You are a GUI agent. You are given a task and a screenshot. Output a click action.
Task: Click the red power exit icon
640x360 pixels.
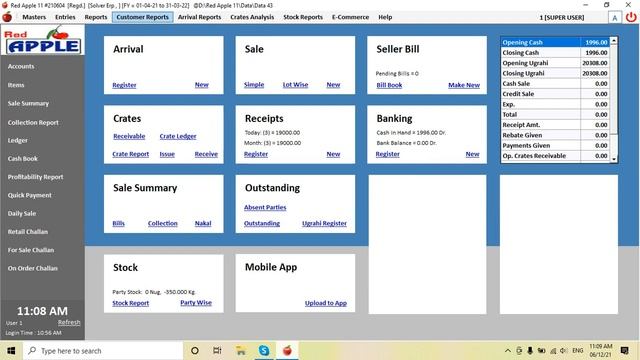(631, 17)
